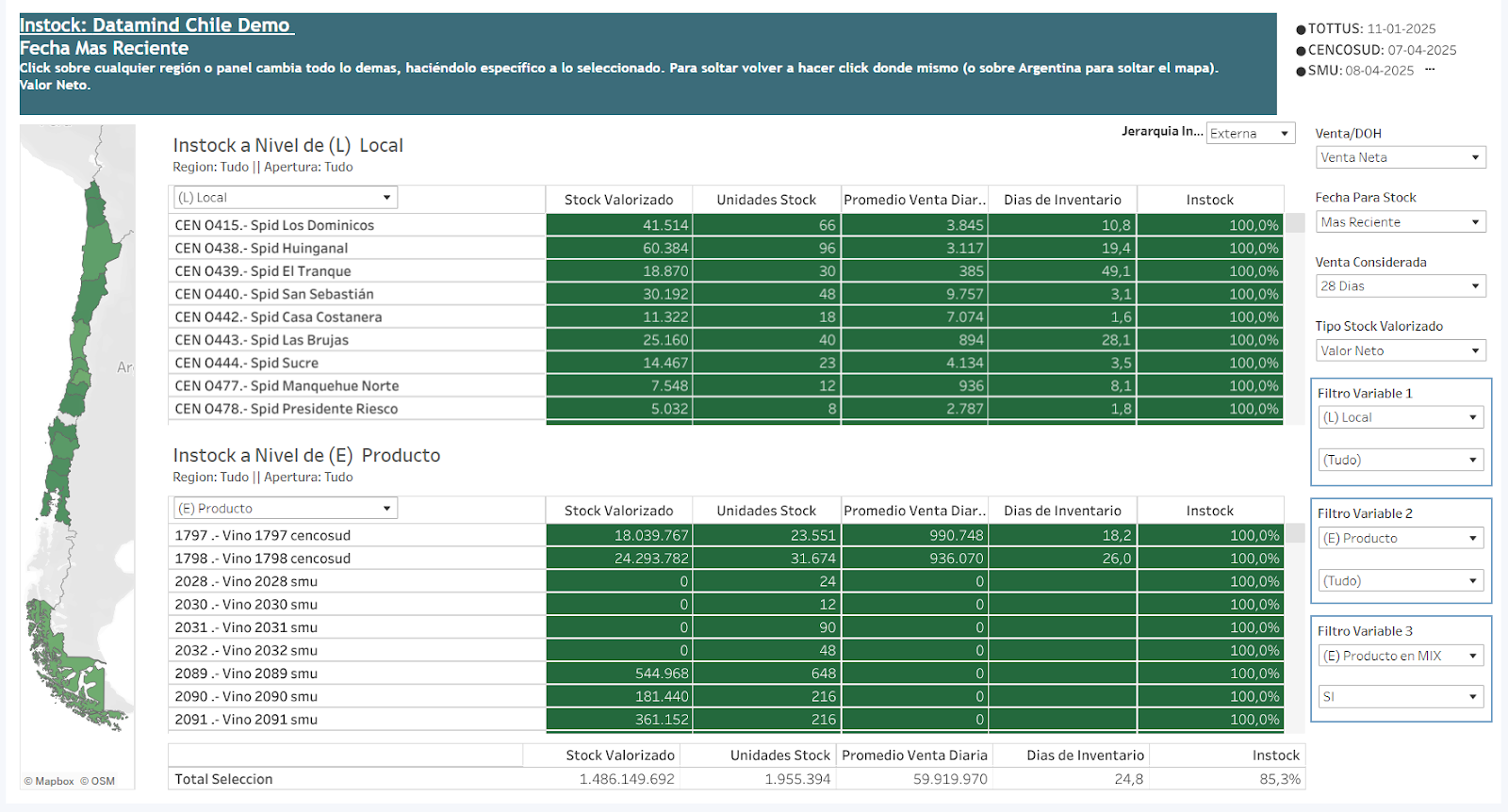The height and width of the screenshot is (812, 1508).
Task: Open the (E) Producto table dimension selector
Action: click(x=386, y=509)
